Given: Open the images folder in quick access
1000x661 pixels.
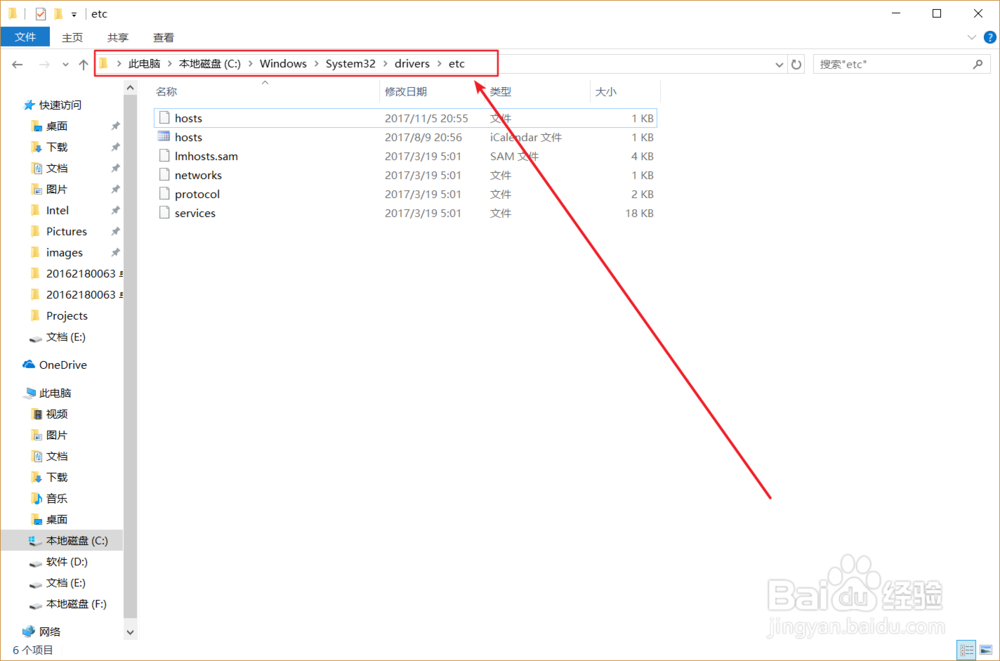Looking at the screenshot, I should click(64, 253).
